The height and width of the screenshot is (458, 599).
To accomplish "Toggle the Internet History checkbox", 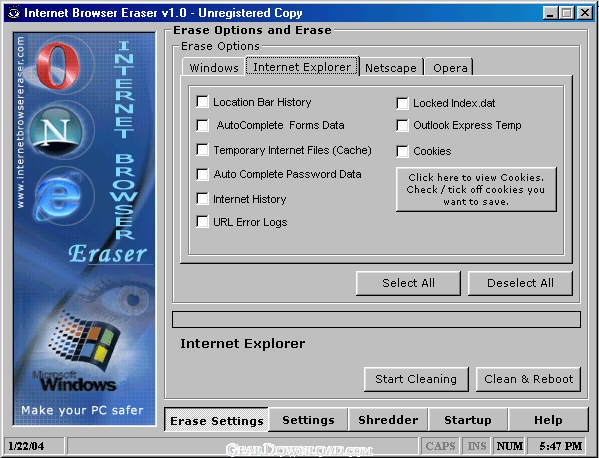I will coord(202,199).
